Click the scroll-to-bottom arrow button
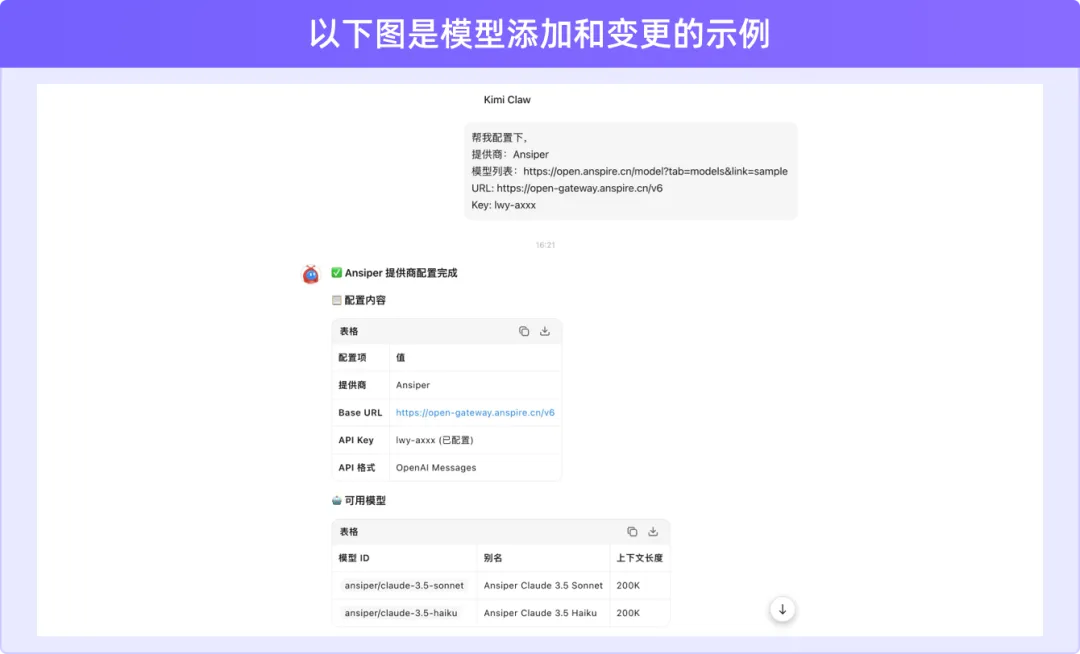The width and height of the screenshot is (1080, 654). pos(782,609)
